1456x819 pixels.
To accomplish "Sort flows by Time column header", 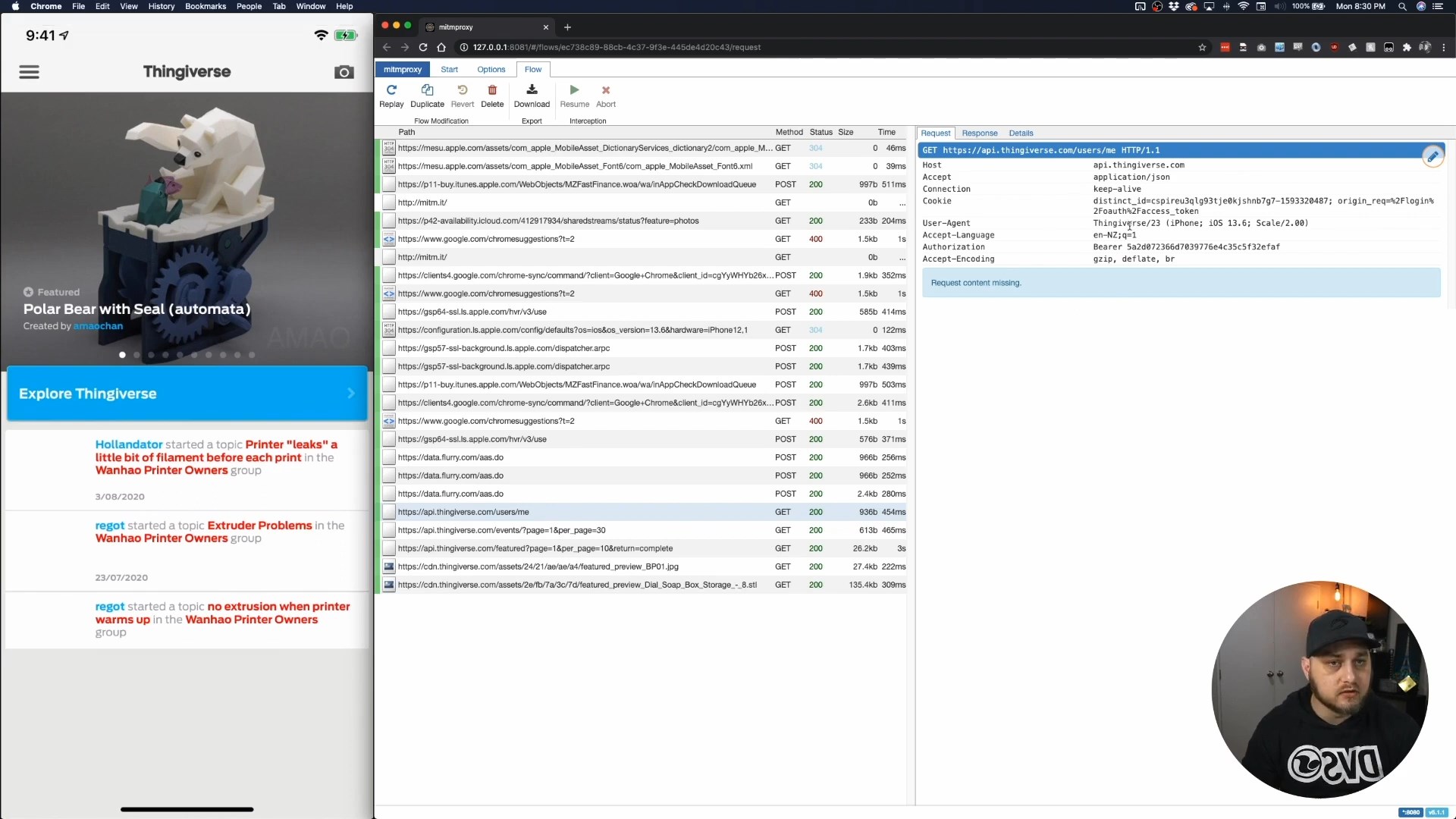I will [886, 132].
